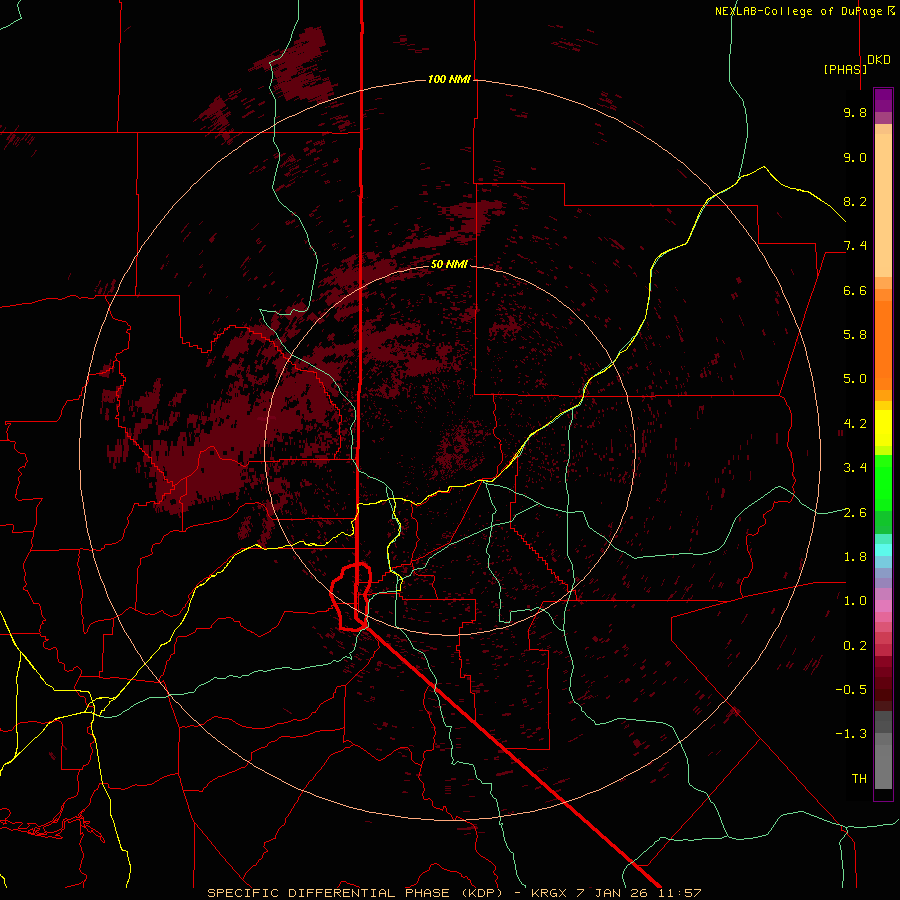Click the 2.6 value on color scale

point(855,513)
